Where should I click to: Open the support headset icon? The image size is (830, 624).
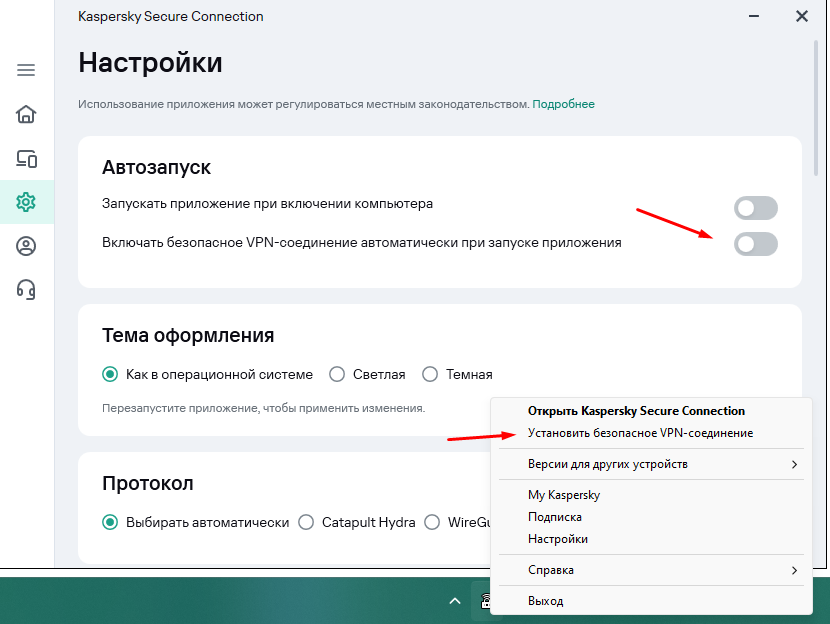click(x=26, y=290)
